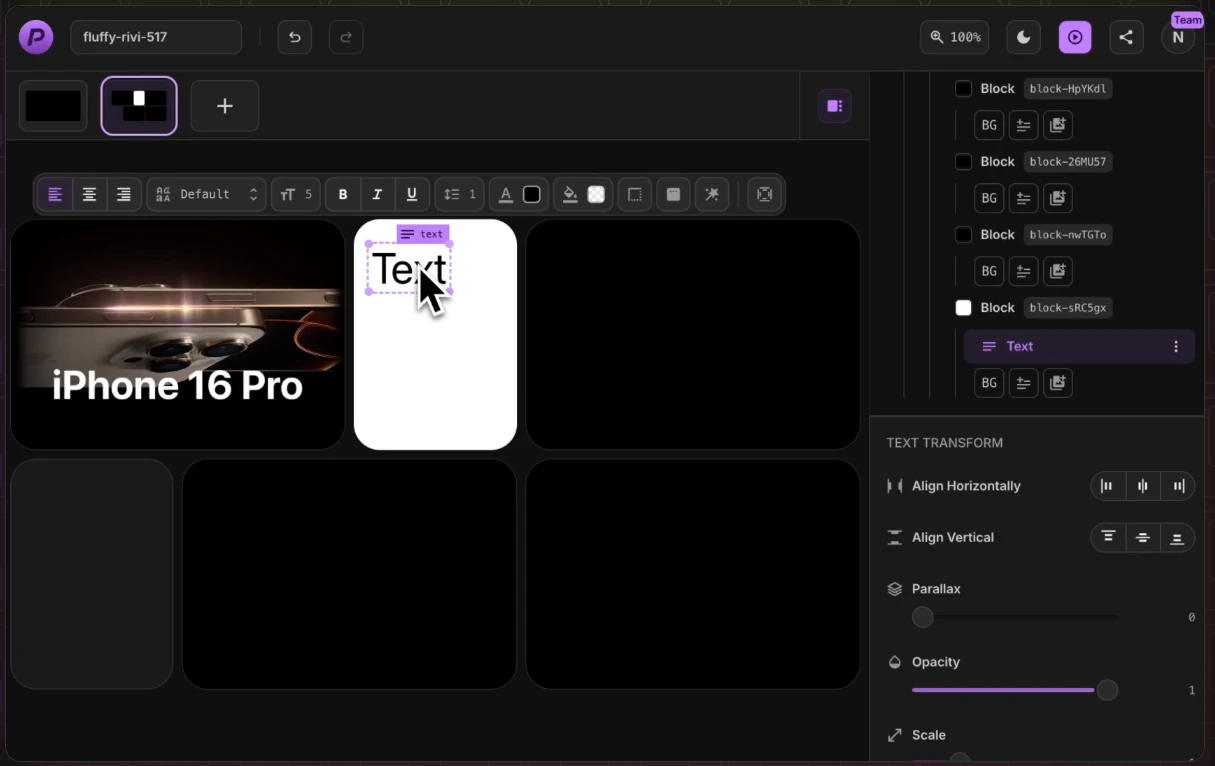Click the italic formatting icon
Viewport: 1215px width, 766px height.
point(377,194)
